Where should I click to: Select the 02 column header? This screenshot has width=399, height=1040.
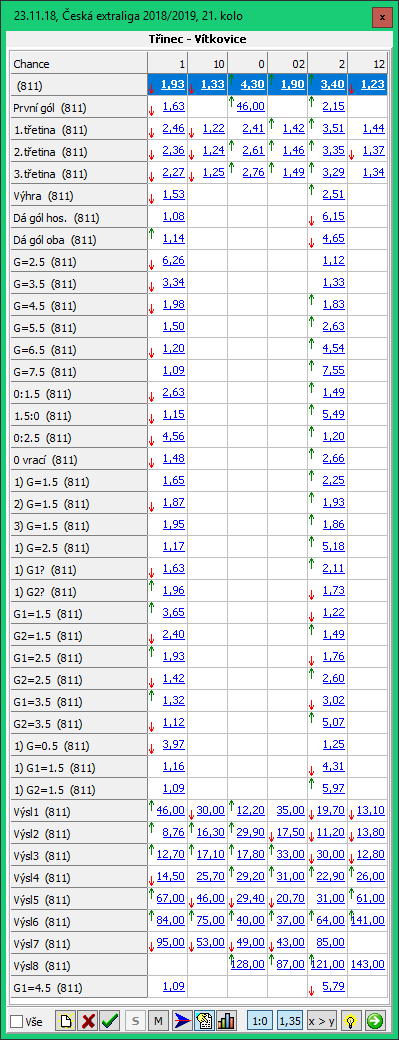[288, 64]
